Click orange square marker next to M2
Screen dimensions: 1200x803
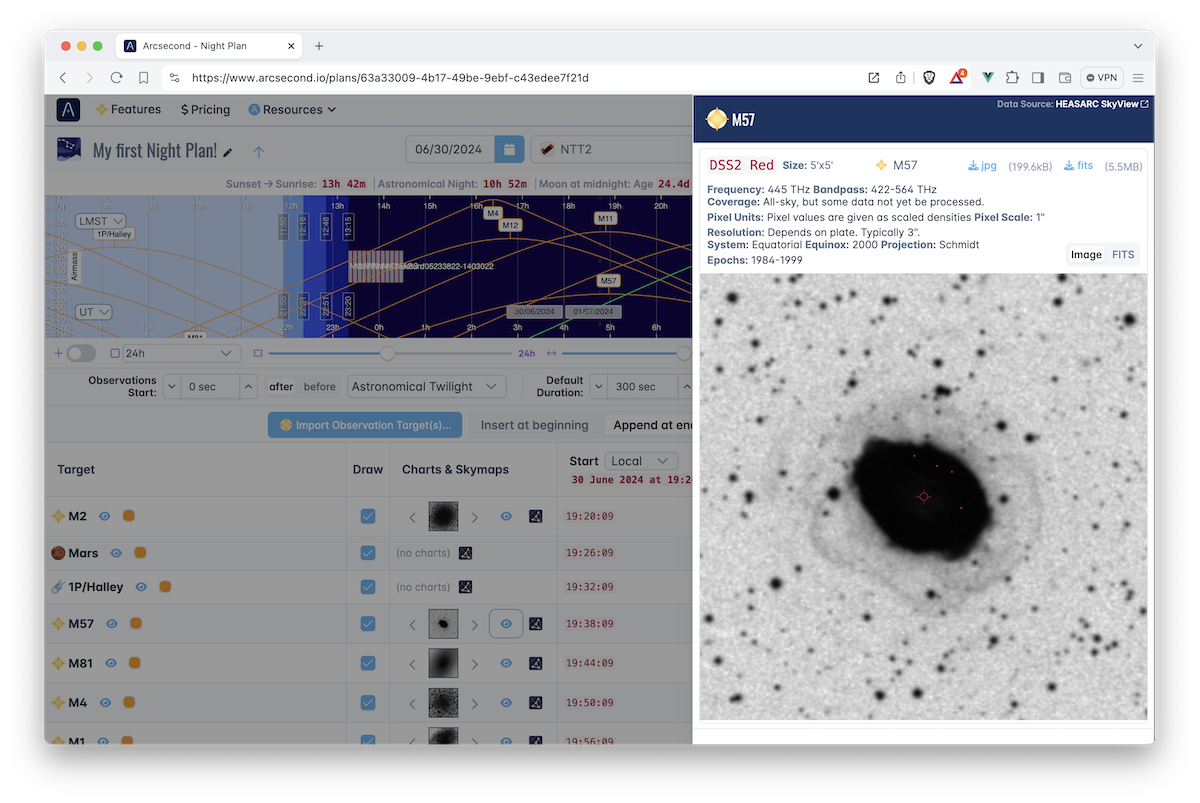tap(128, 517)
